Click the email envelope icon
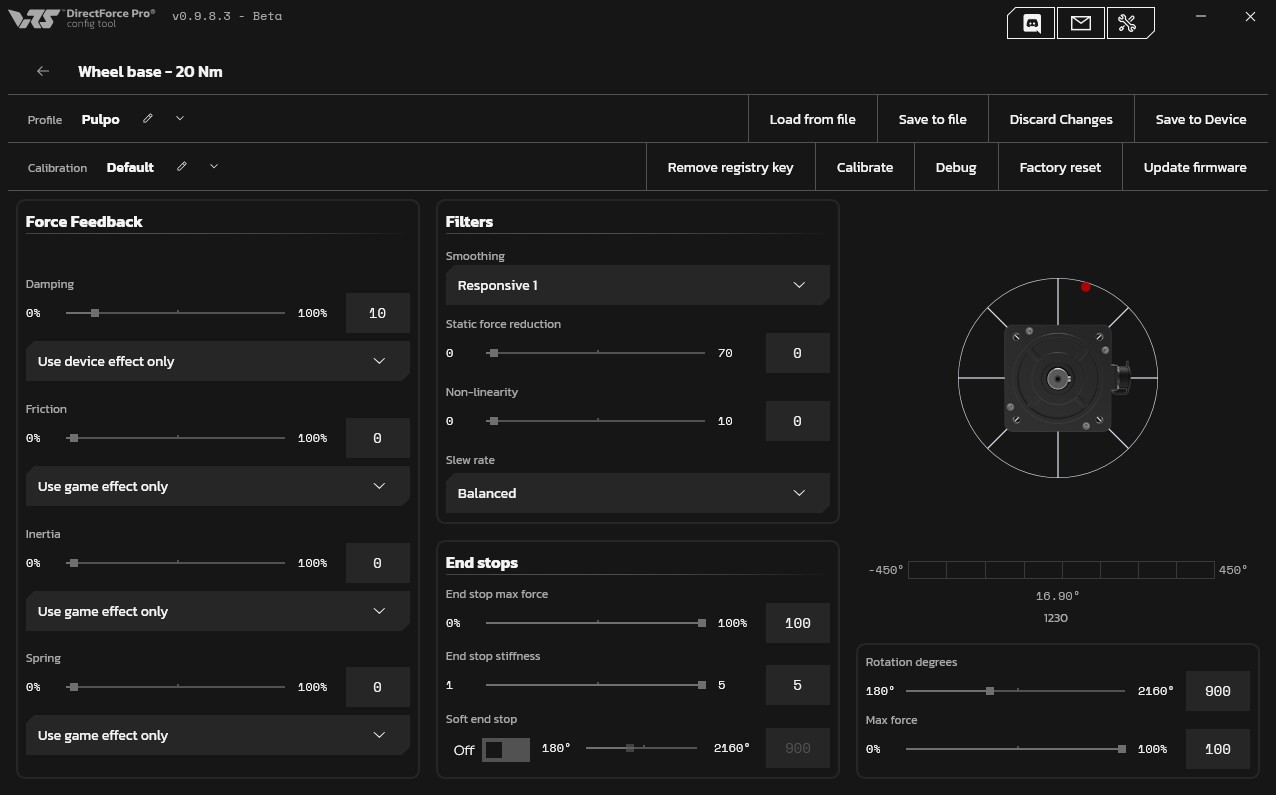This screenshot has width=1276, height=795. (x=1080, y=23)
